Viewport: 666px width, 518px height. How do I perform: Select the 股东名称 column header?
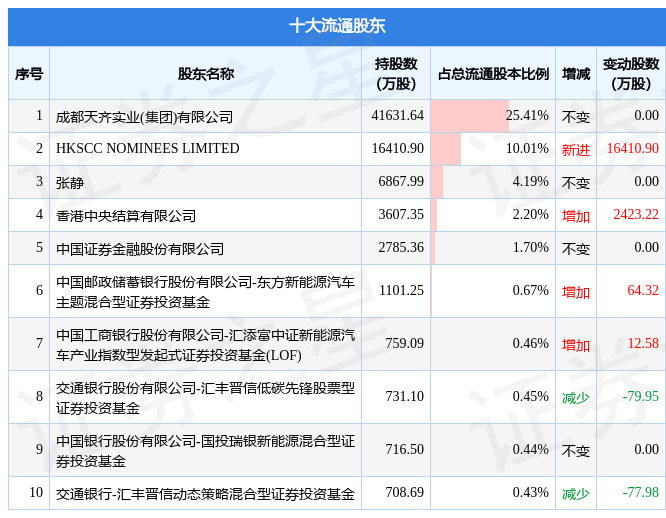point(206,74)
